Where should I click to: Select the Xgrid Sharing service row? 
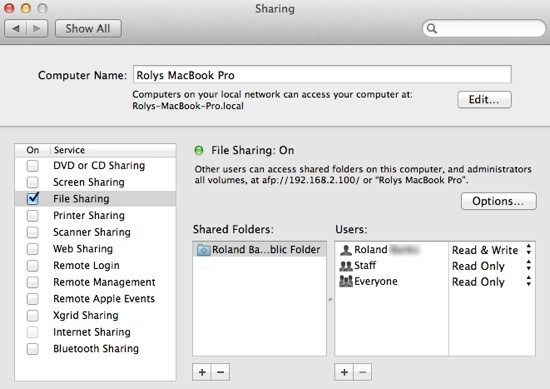coord(95,315)
